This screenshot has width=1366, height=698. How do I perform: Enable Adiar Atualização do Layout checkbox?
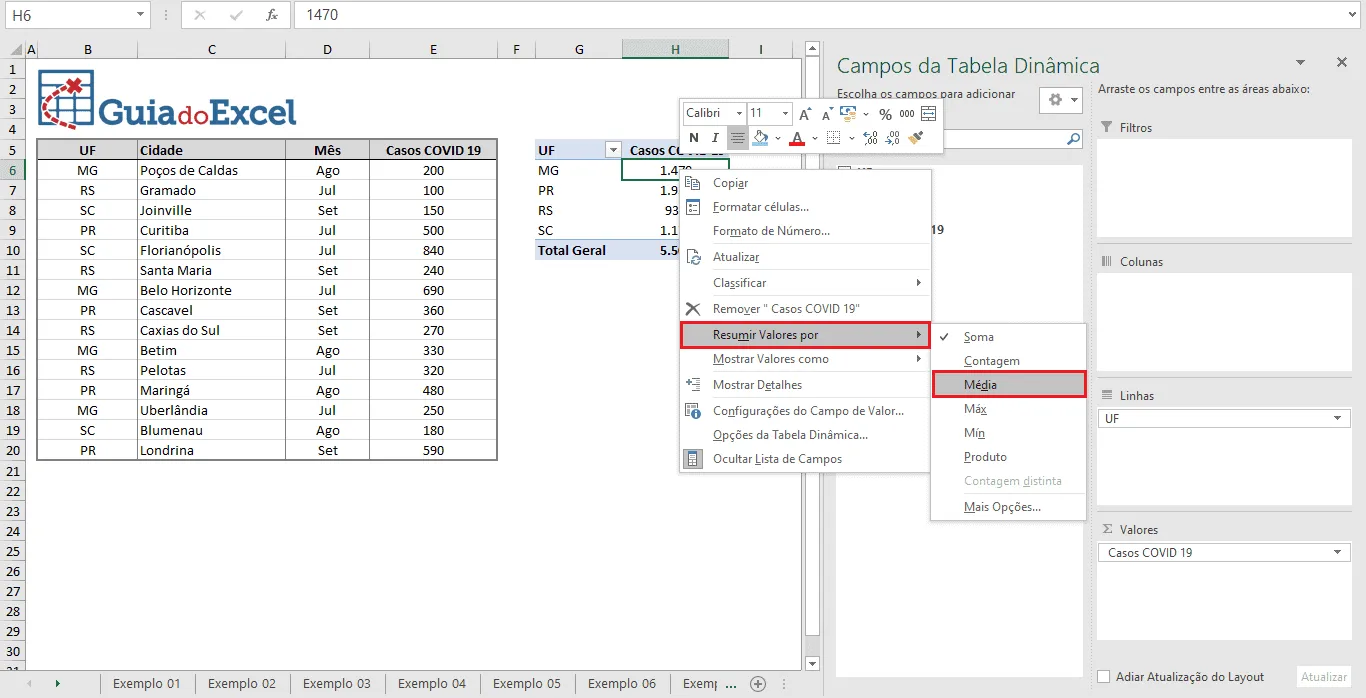[x=1104, y=677]
